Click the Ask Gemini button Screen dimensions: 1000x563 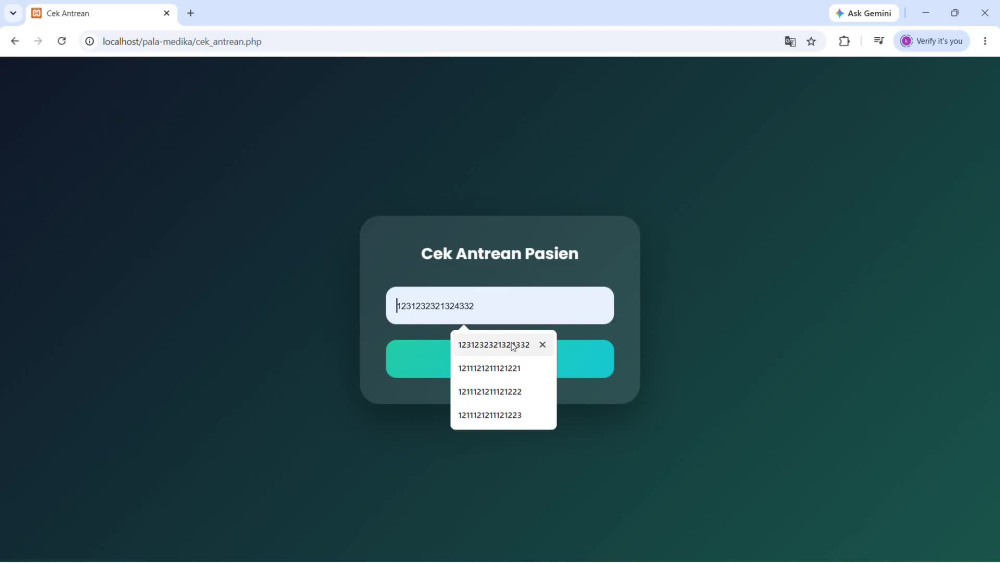click(864, 13)
